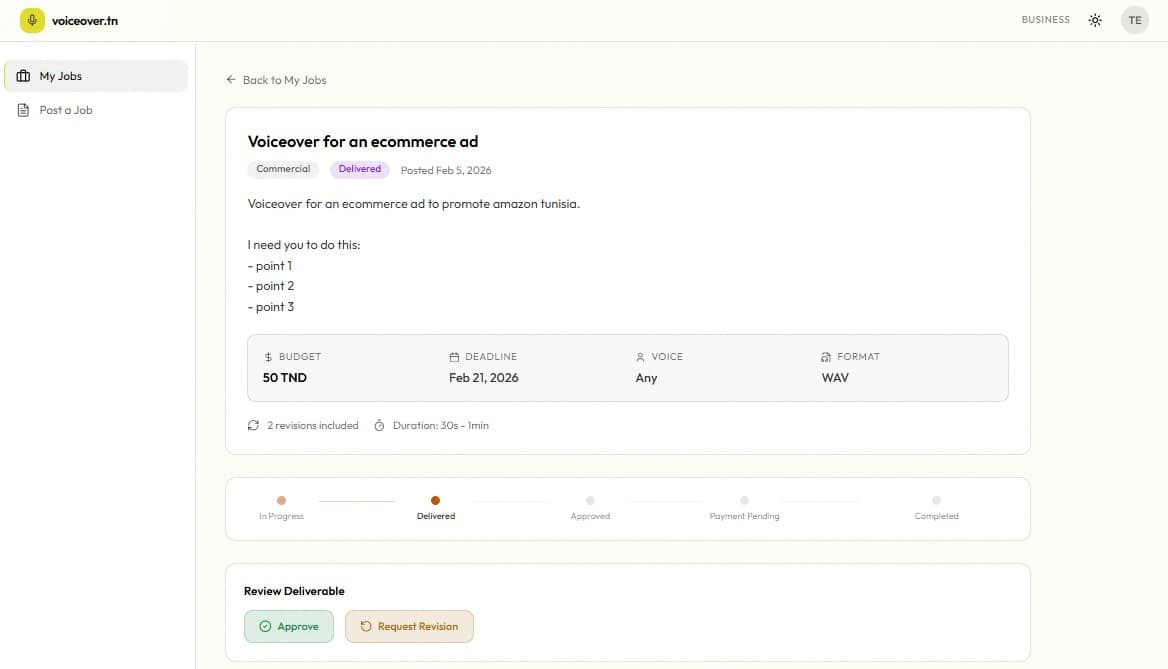
Task: Click the revisions refresh icon
Action: 253,425
